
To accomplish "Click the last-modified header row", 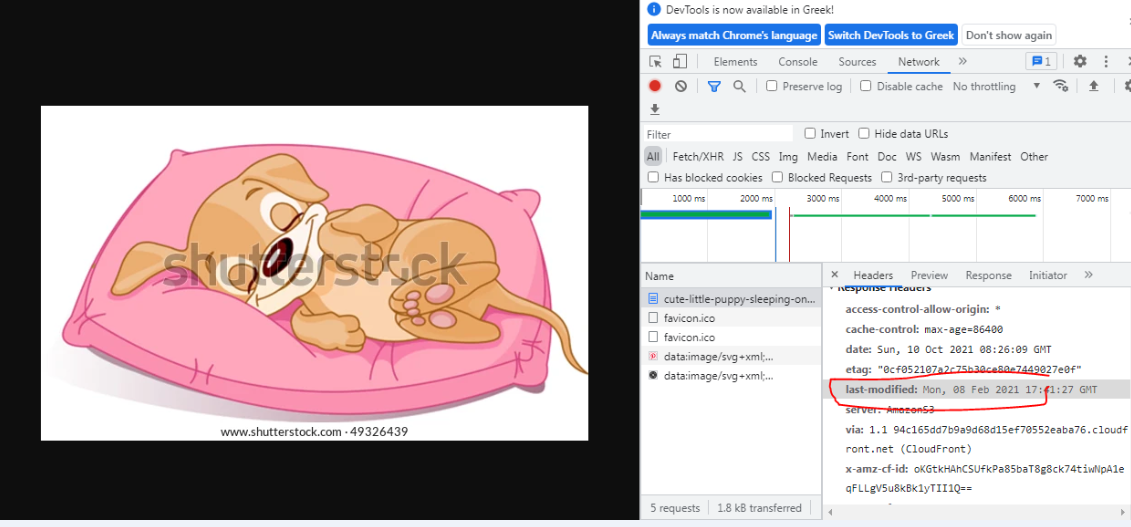I will pyautogui.click(x=977, y=389).
